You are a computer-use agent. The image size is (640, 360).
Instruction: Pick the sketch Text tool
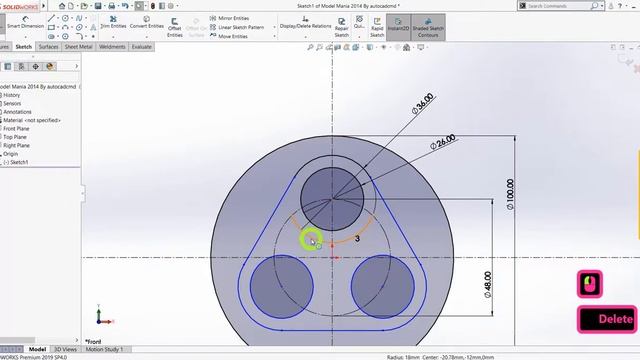pyautogui.click(x=93, y=27)
